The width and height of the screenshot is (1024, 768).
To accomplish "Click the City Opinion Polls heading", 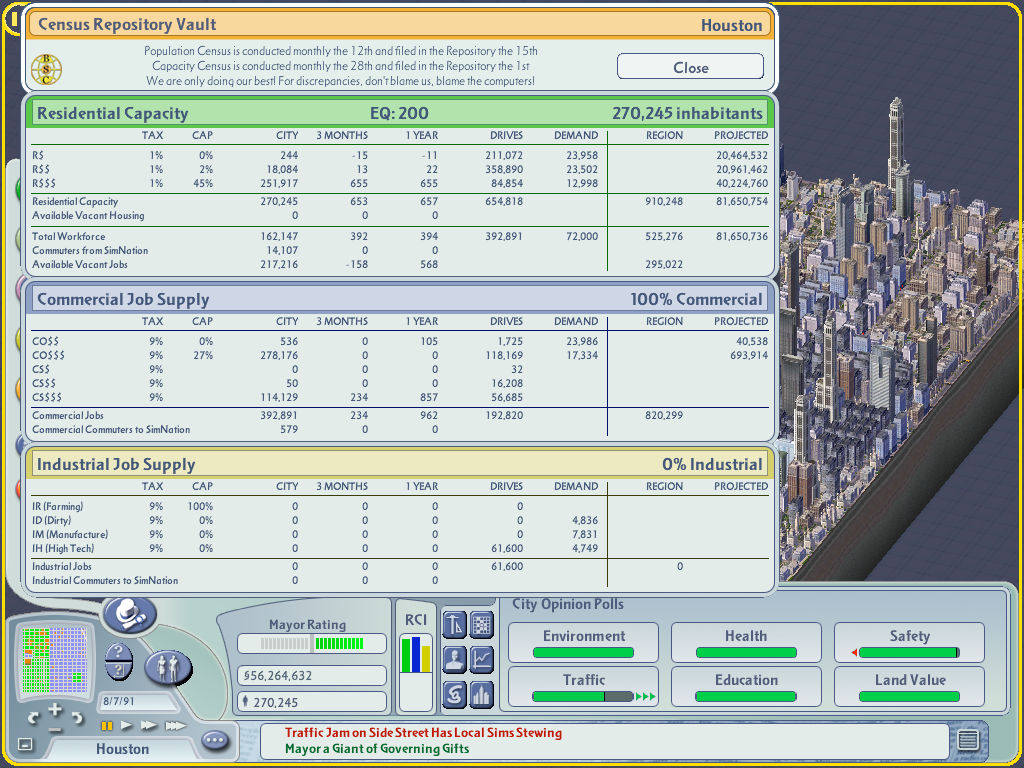I will tap(568, 604).
